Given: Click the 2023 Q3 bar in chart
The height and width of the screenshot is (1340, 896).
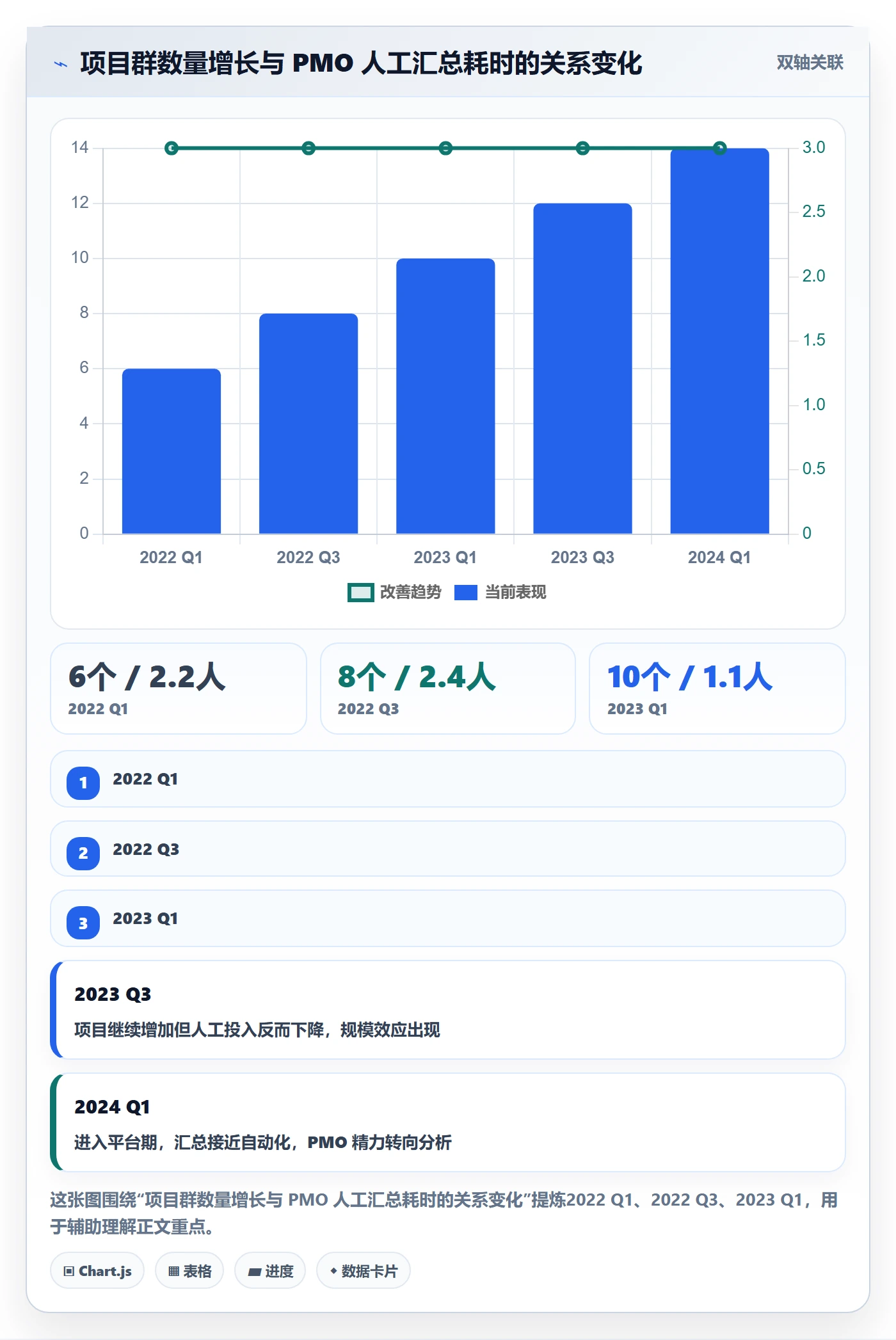Looking at the screenshot, I should (x=582, y=369).
